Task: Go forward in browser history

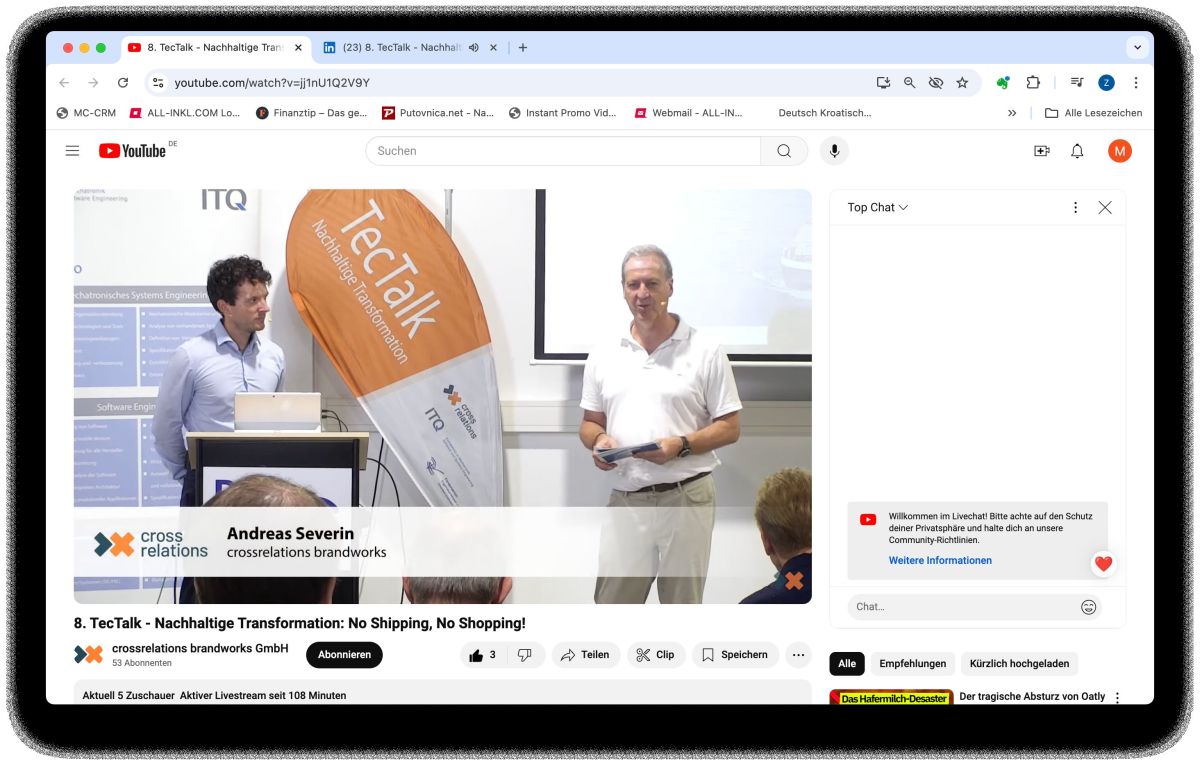Action: tap(93, 83)
